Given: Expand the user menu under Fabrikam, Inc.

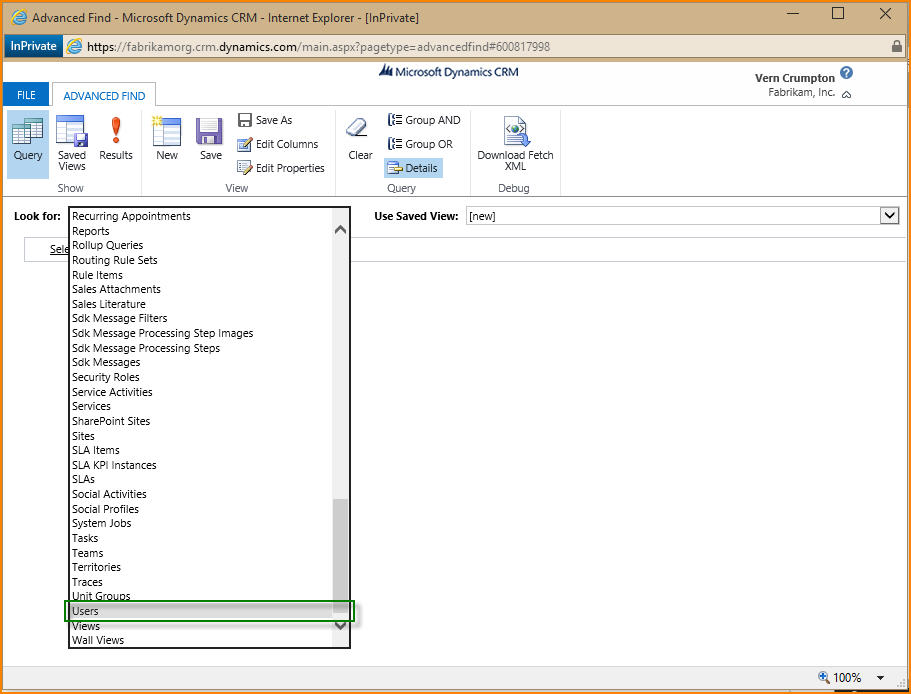Looking at the screenshot, I should pos(847,94).
